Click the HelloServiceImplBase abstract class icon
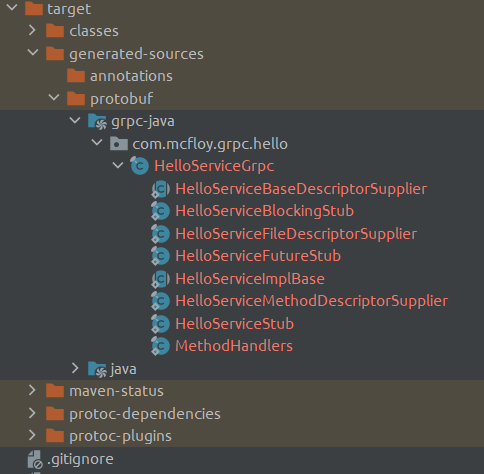The height and width of the screenshot is (474, 484). point(160,279)
